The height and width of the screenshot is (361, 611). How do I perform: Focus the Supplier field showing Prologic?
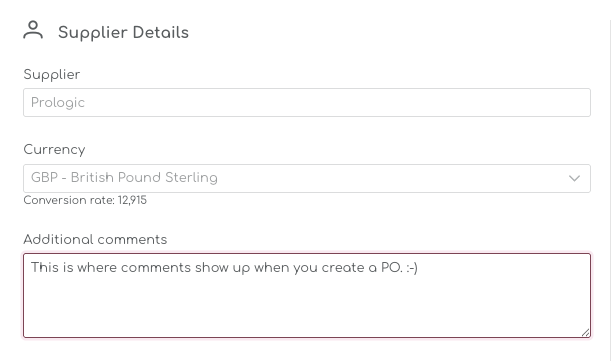click(307, 103)
